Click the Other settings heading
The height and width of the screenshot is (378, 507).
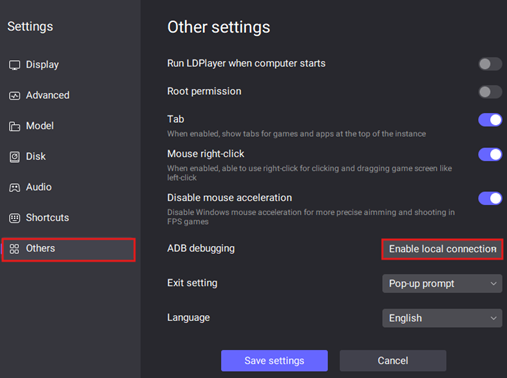click(x=219, y=27)
